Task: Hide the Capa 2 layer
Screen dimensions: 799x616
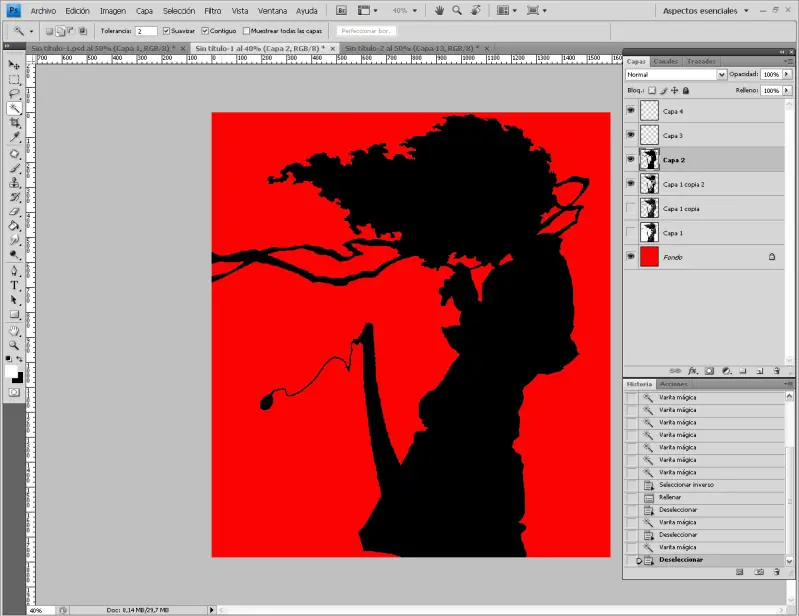Action: (631, 159)
